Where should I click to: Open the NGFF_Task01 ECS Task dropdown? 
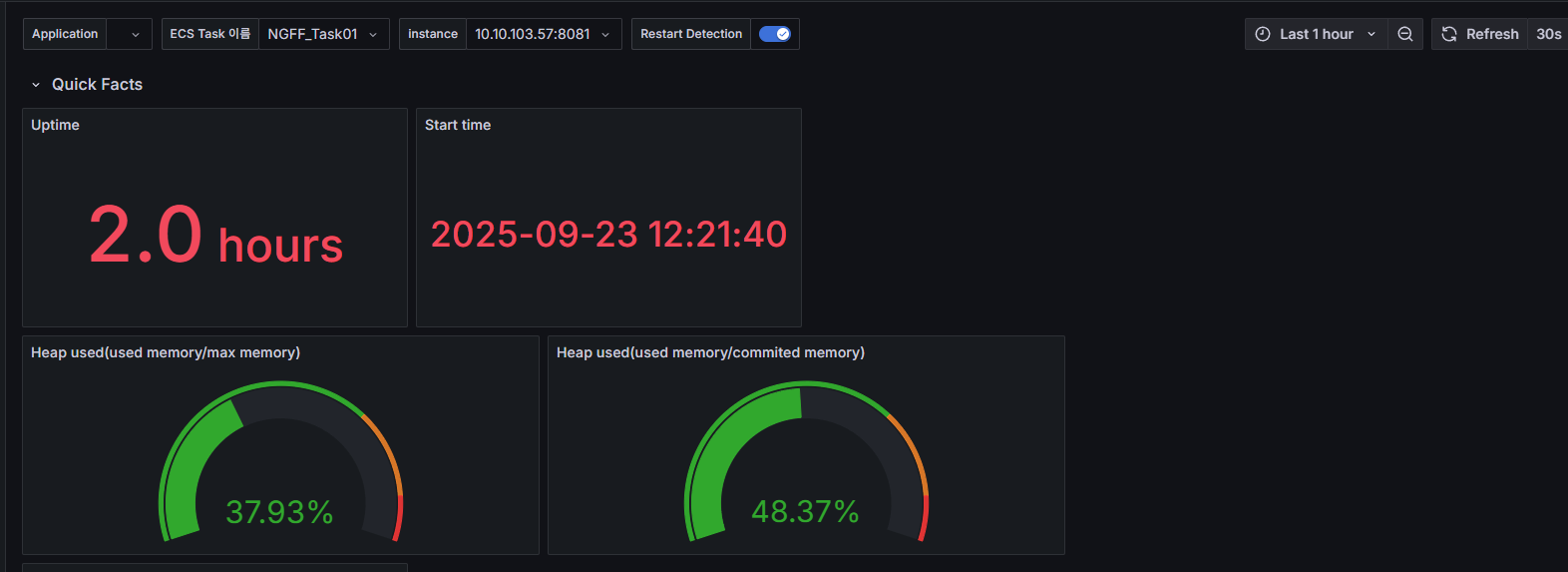pyautogui.click(x=322, y=34)
